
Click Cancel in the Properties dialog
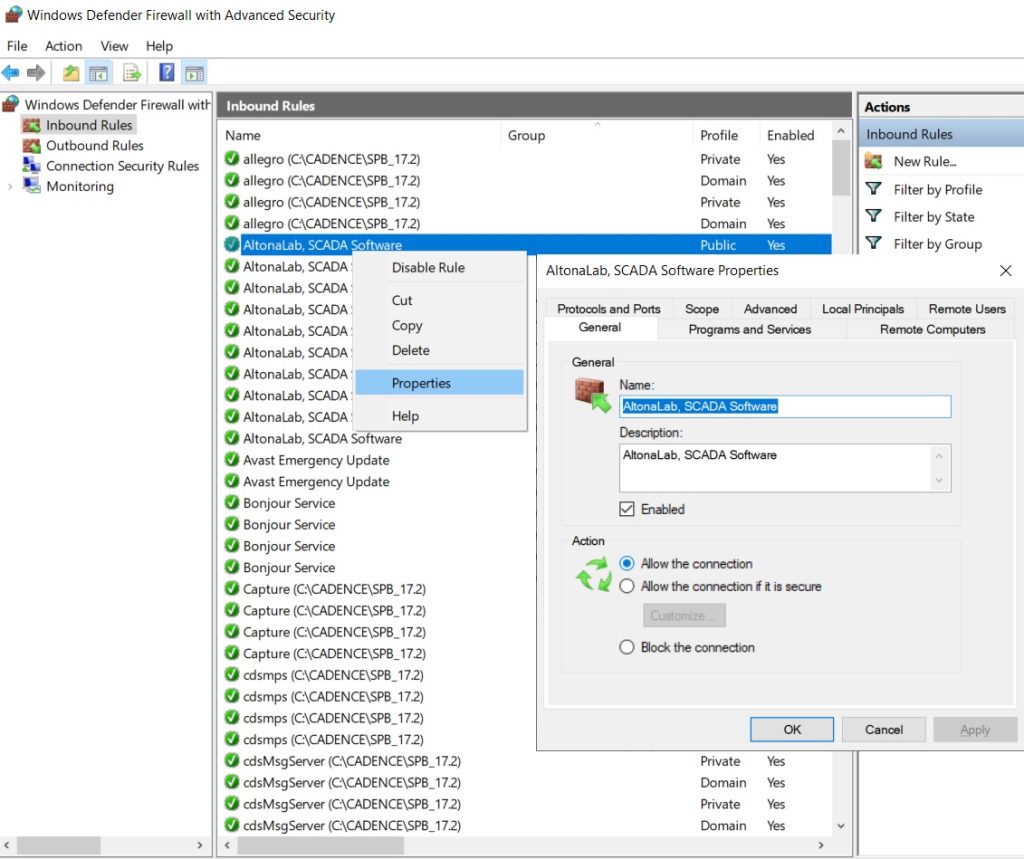(884, 729)
